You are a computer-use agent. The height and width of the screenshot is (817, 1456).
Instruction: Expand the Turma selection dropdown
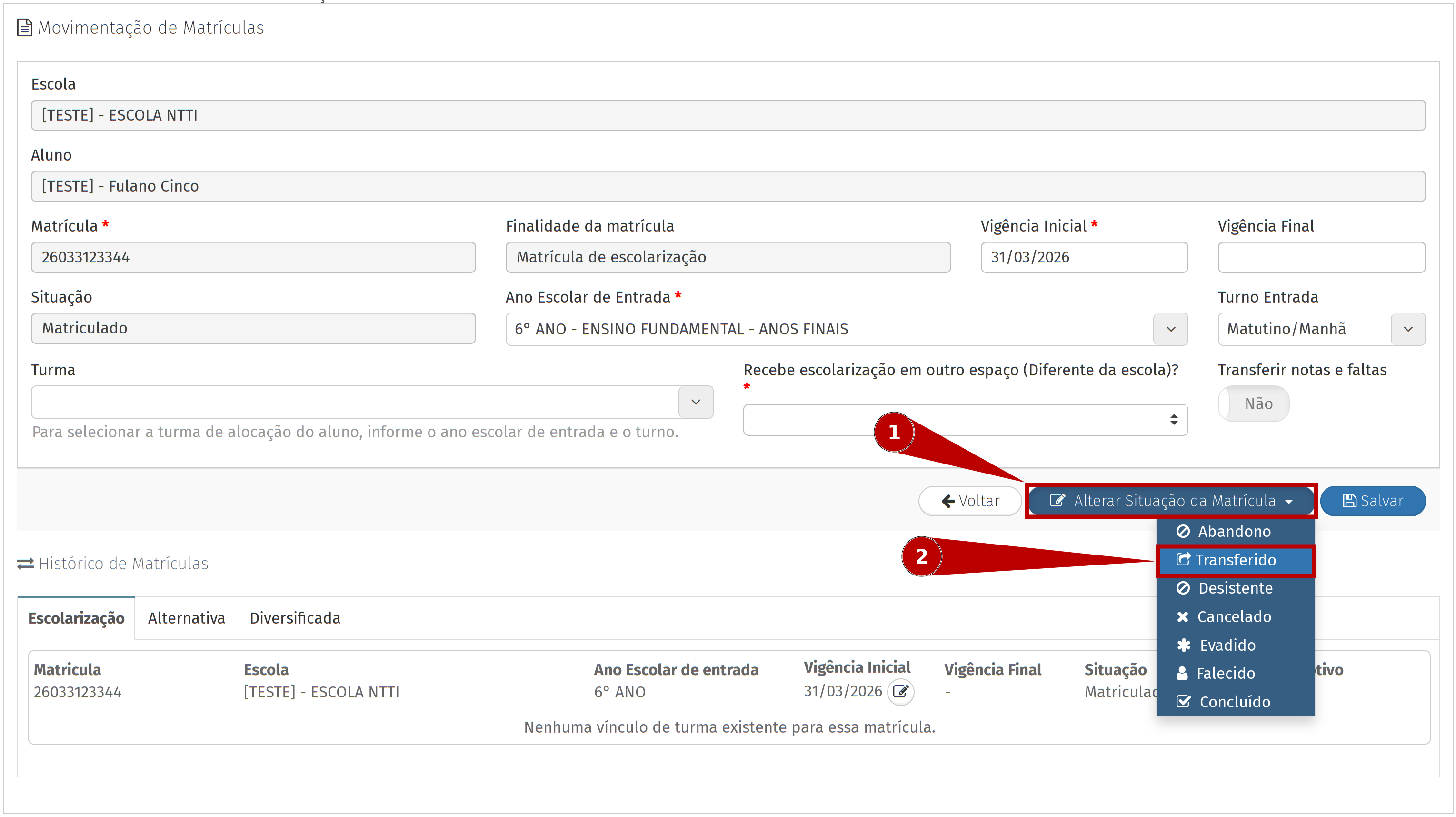click(x=696, y=402)
